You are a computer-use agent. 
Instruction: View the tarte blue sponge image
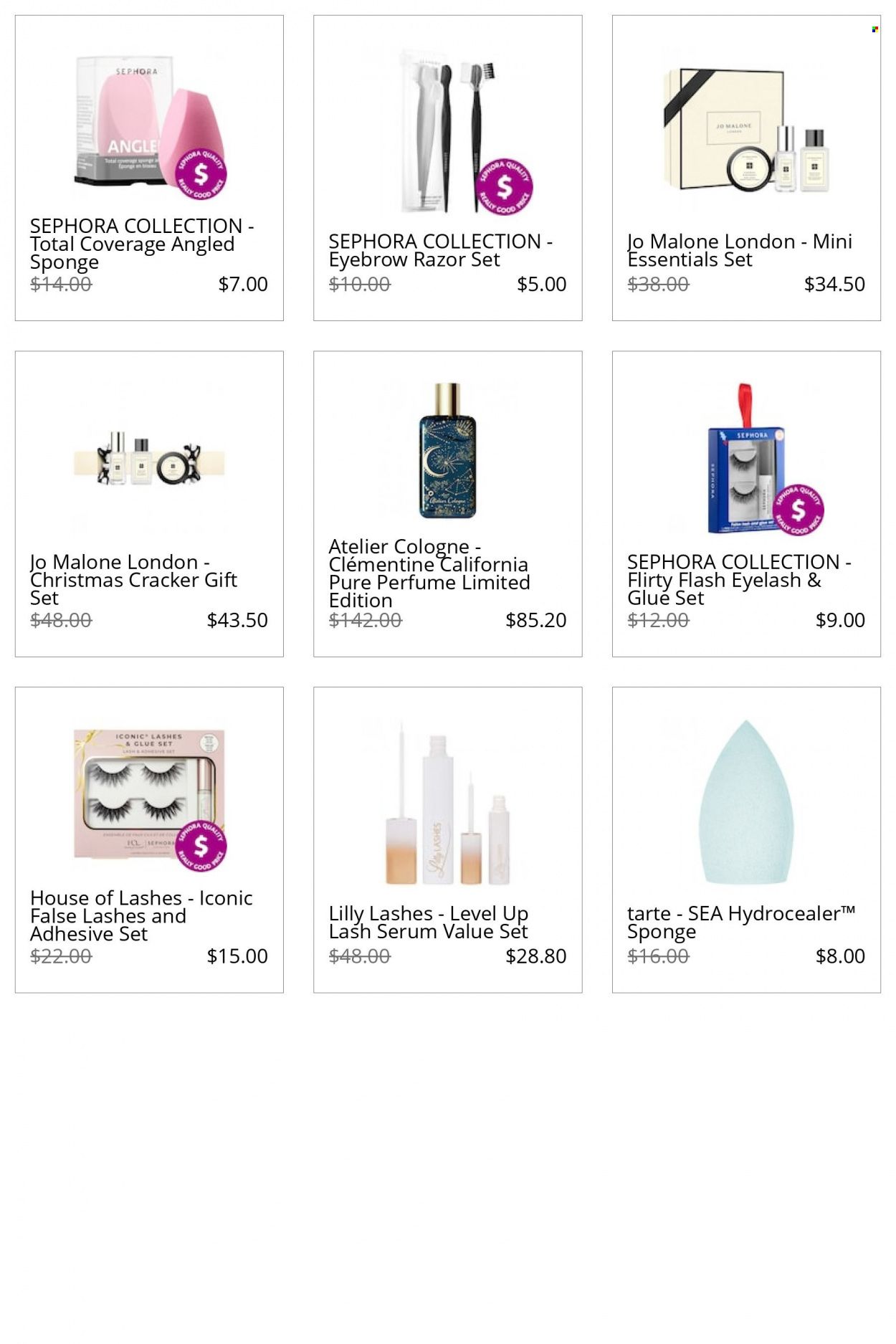click(746, 801)
